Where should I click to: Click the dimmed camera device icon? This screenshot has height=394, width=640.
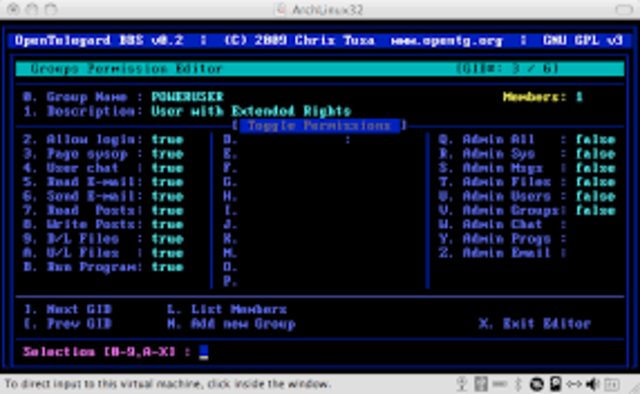[462, 384]
